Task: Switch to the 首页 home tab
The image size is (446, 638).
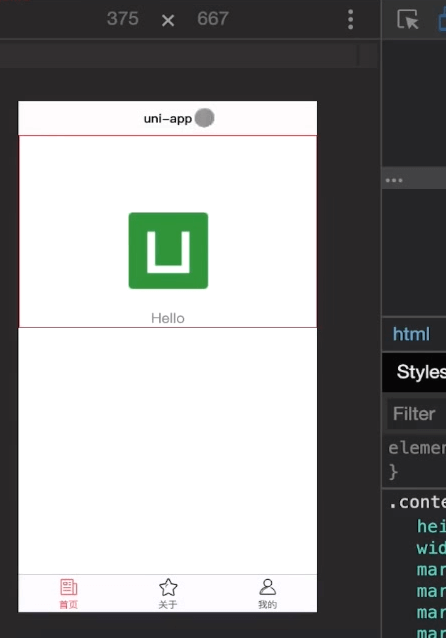Action: [x=68, y=594]
